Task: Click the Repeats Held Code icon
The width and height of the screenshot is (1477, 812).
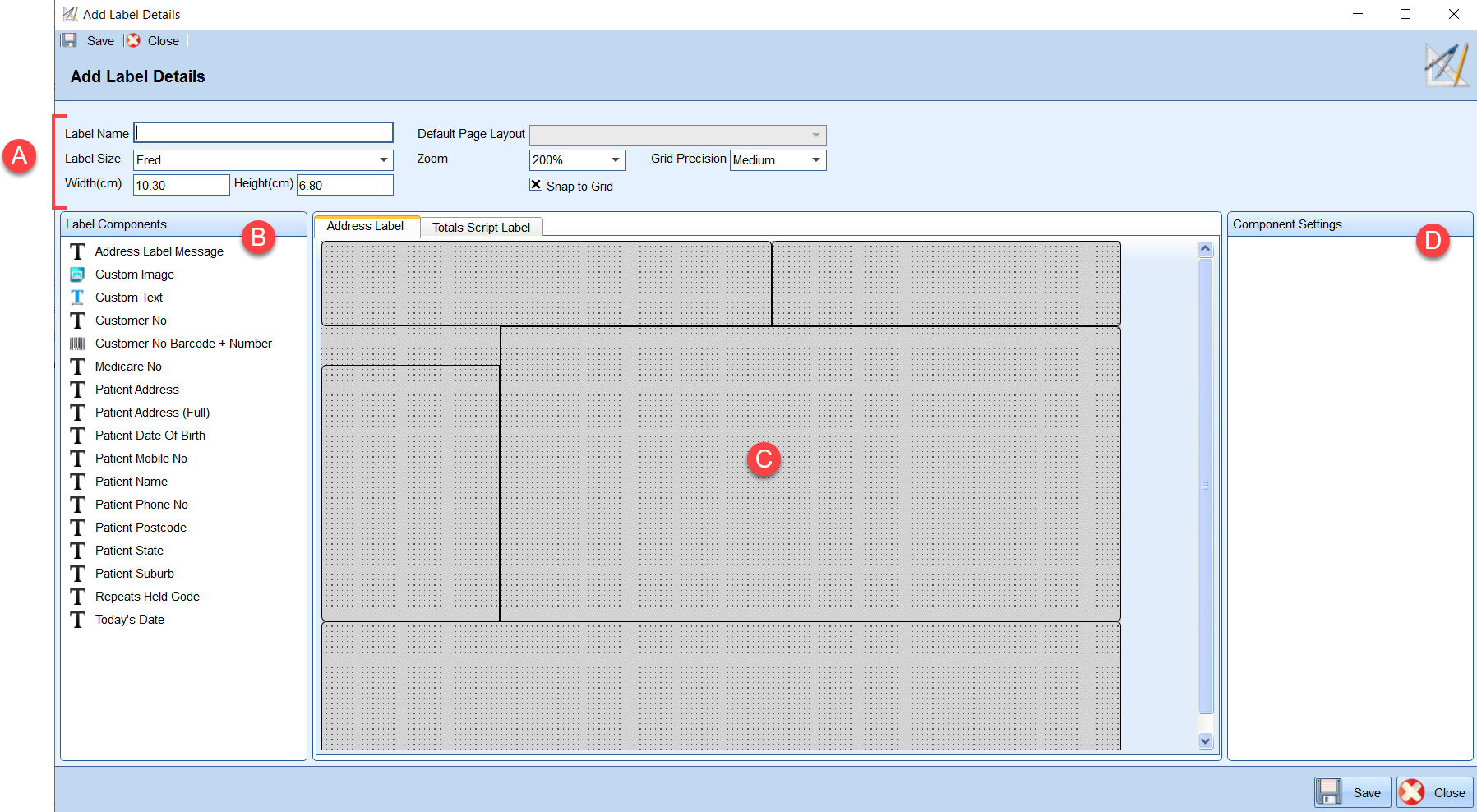Action: tap(77, 597)
